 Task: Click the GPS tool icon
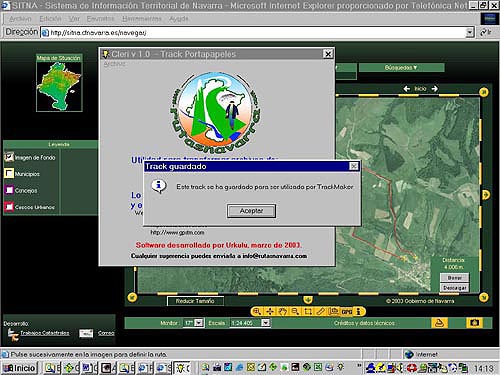[347, 312]
